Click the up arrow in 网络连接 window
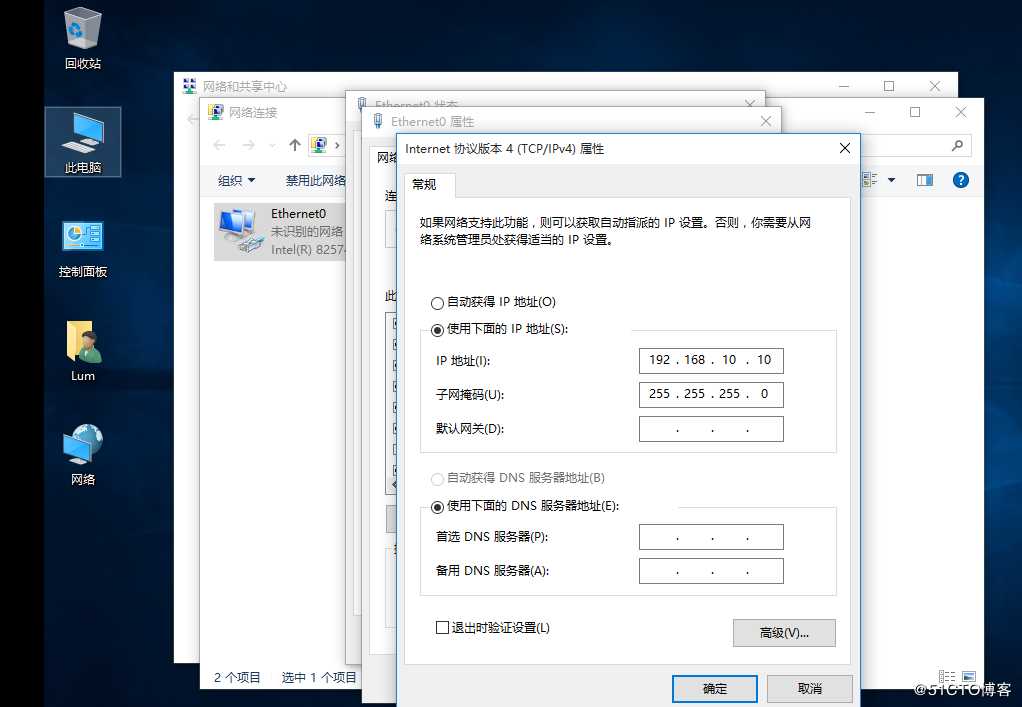Screen dimensions: 1022x707 pyautogui.click(x=295, y=145)
